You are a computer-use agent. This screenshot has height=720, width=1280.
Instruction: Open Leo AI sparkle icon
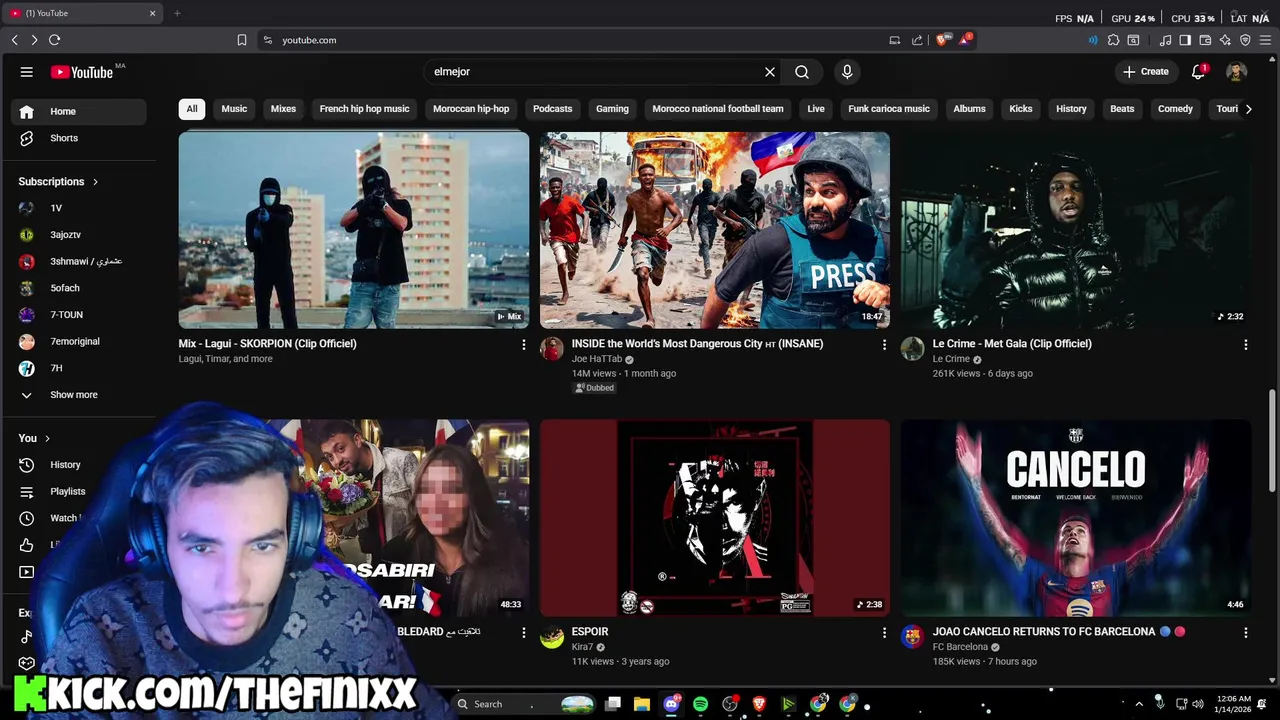click(1225, 40)
